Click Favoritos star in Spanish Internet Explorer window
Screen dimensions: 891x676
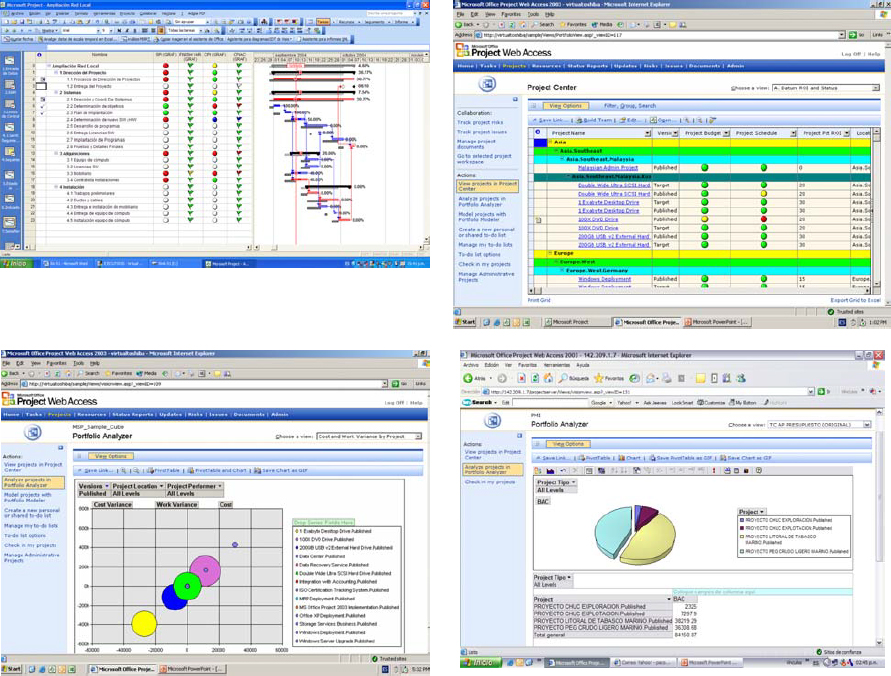[x=598, y=378]
